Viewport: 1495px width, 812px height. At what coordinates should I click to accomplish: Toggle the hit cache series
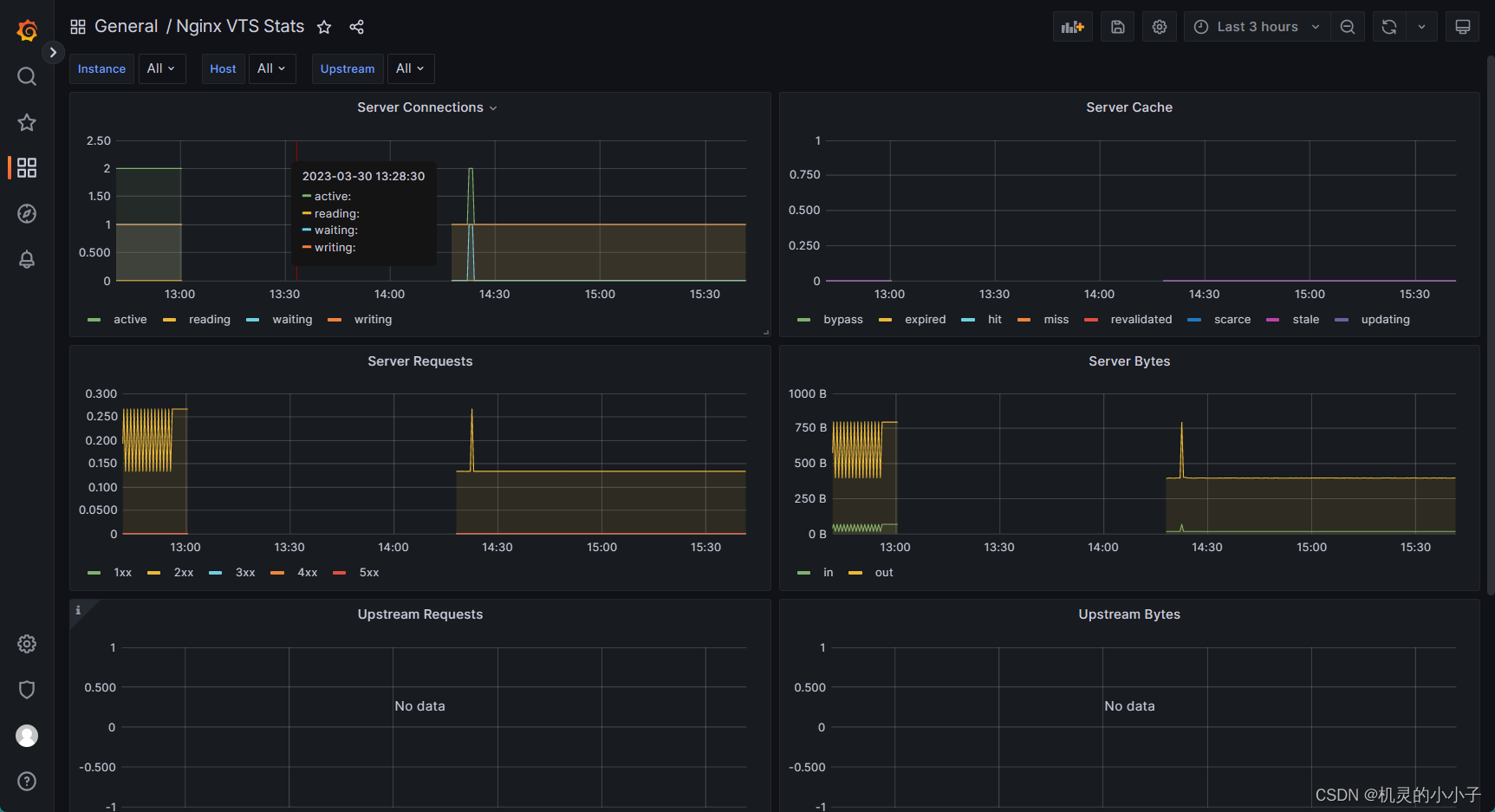pyautogui.click(x=995, y=320)
